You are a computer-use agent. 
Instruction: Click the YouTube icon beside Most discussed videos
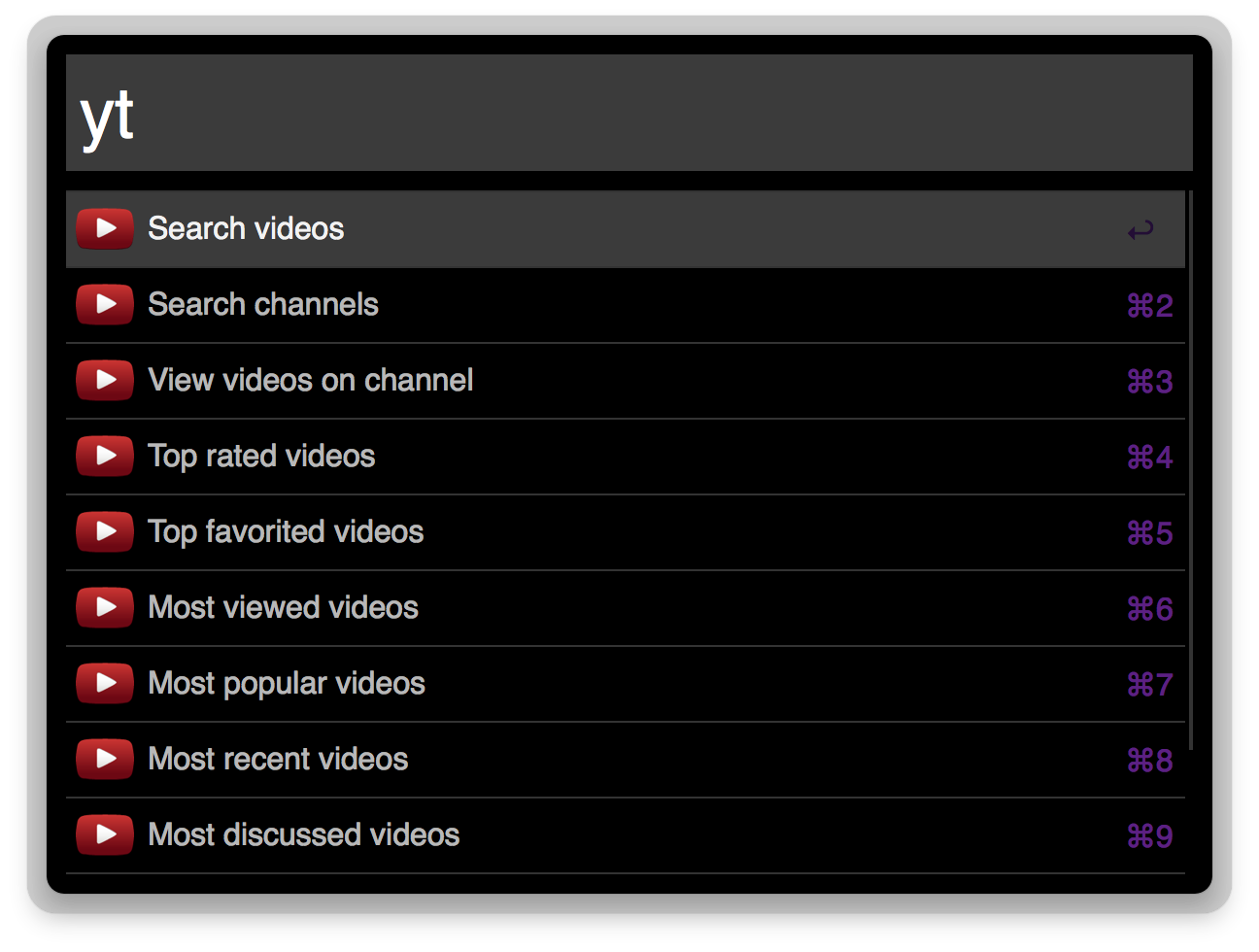coord(105,834)
